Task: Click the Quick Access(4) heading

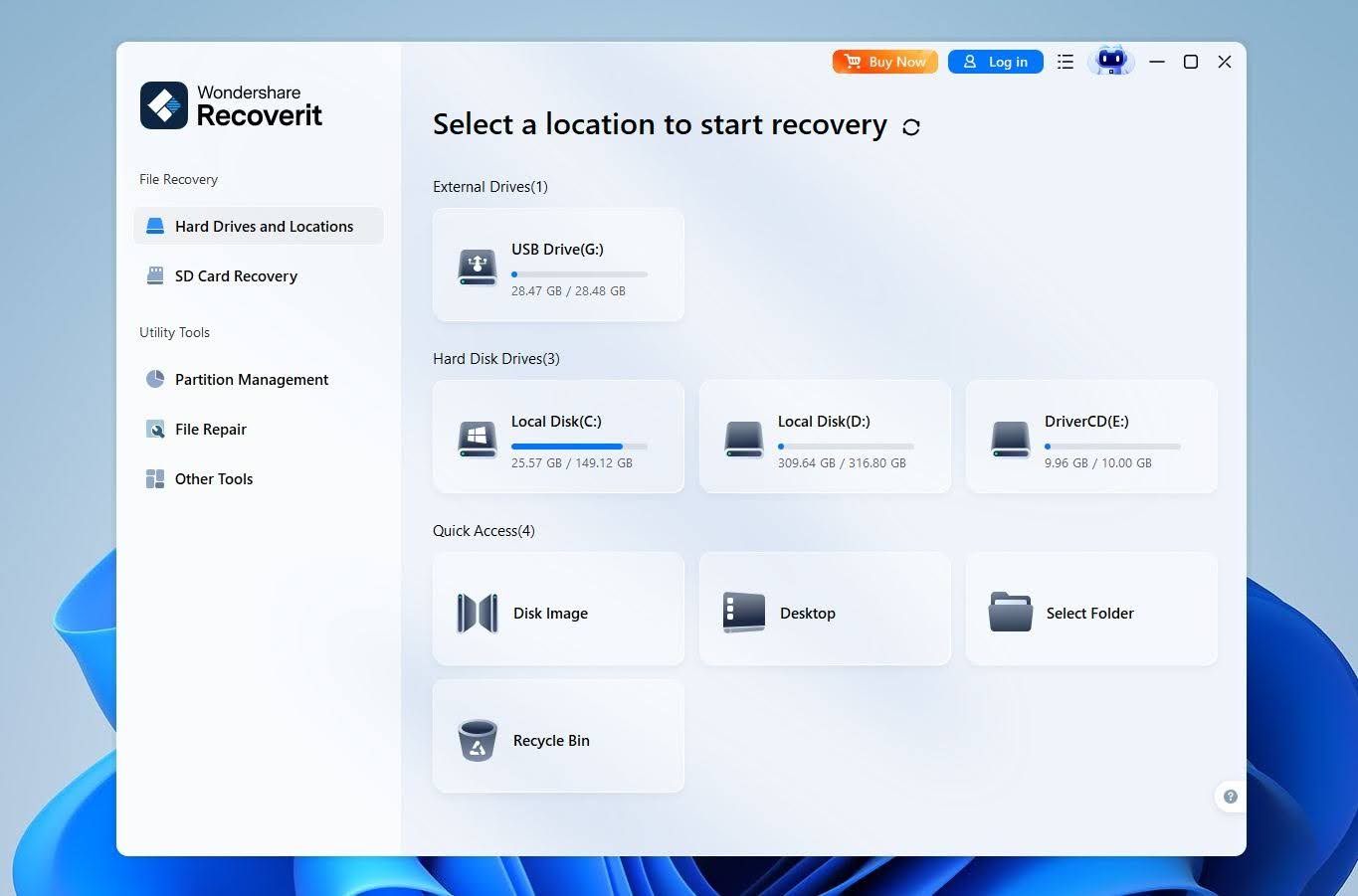Action: click(x=484, y=531)
